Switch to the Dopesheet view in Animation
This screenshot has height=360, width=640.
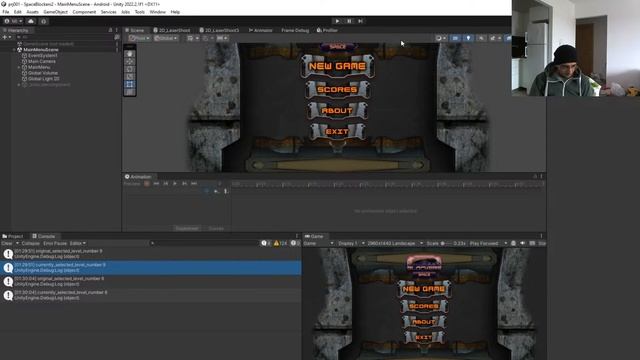tap(187, 229)
